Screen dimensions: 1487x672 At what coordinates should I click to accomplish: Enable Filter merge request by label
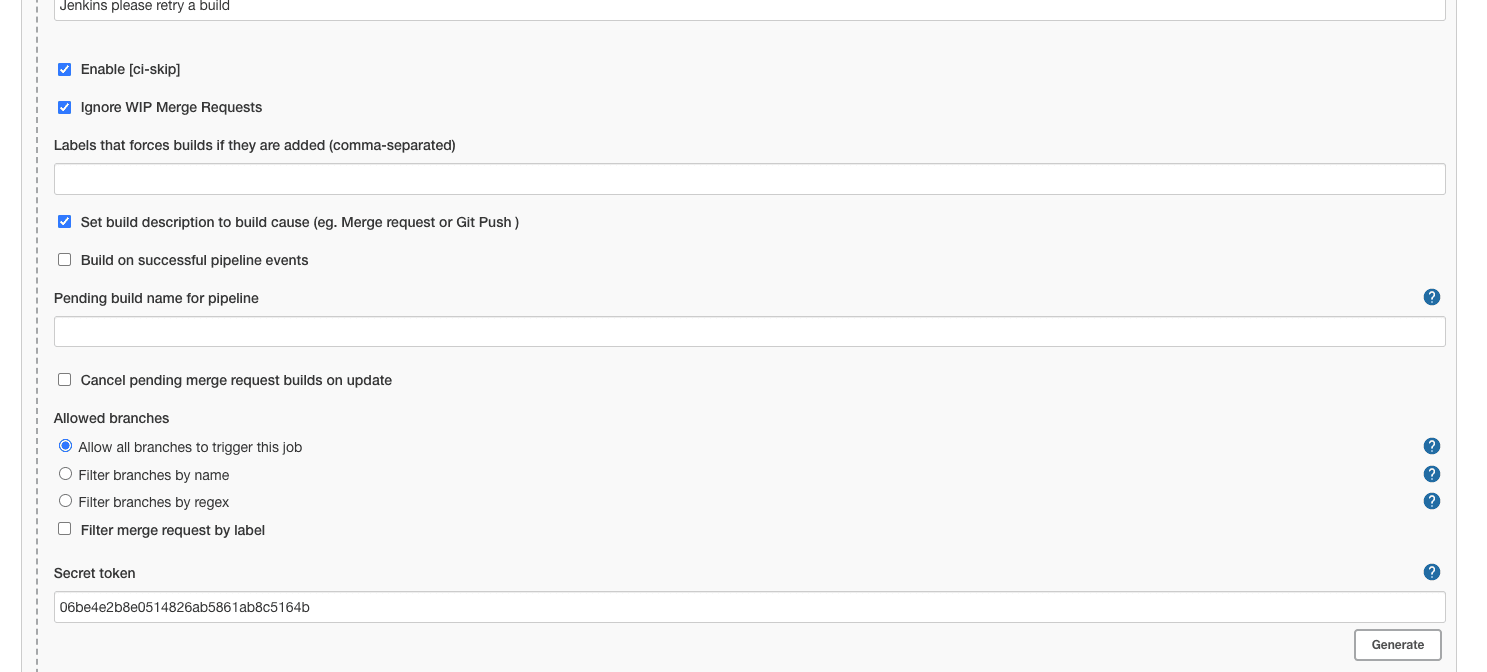click(65, 529)
